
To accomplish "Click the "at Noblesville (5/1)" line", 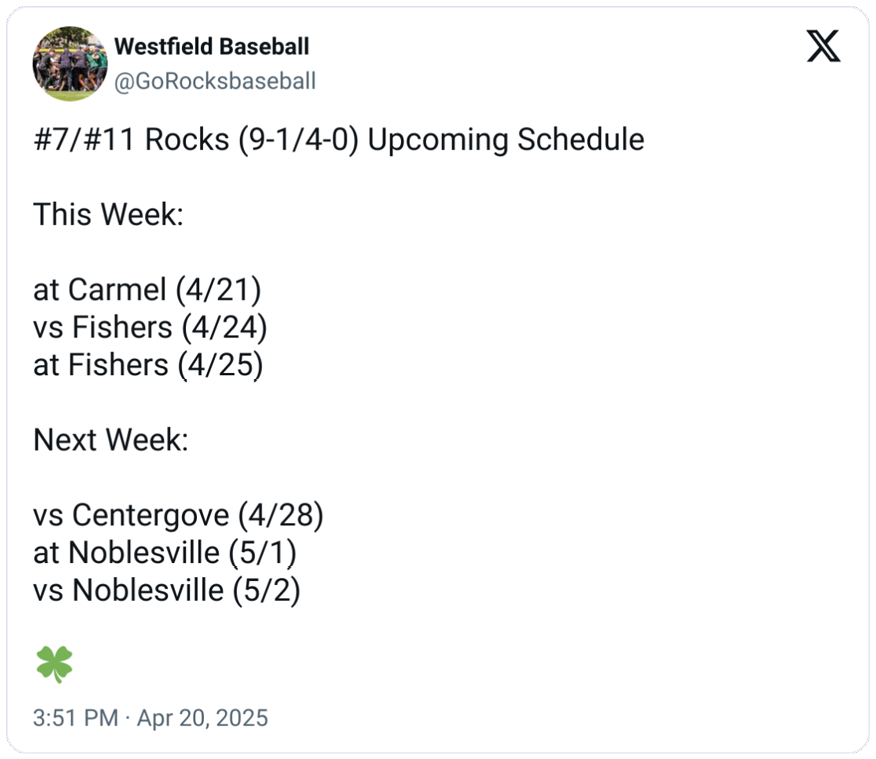I will [x=164, y=553].
